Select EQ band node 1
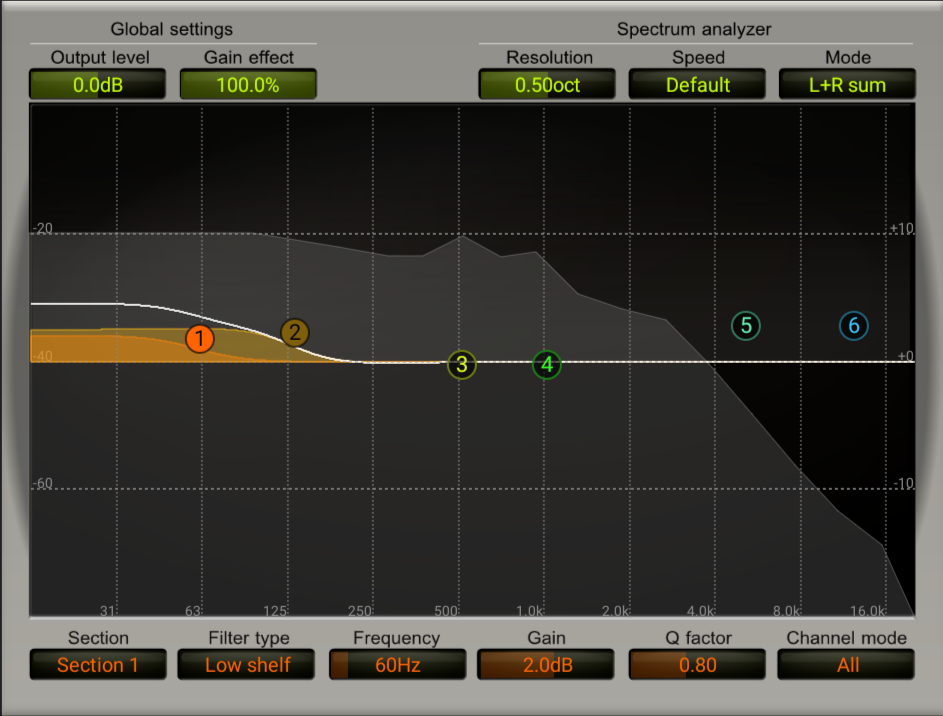Viewport: 943px width, 716px height. tap(200, 339)
